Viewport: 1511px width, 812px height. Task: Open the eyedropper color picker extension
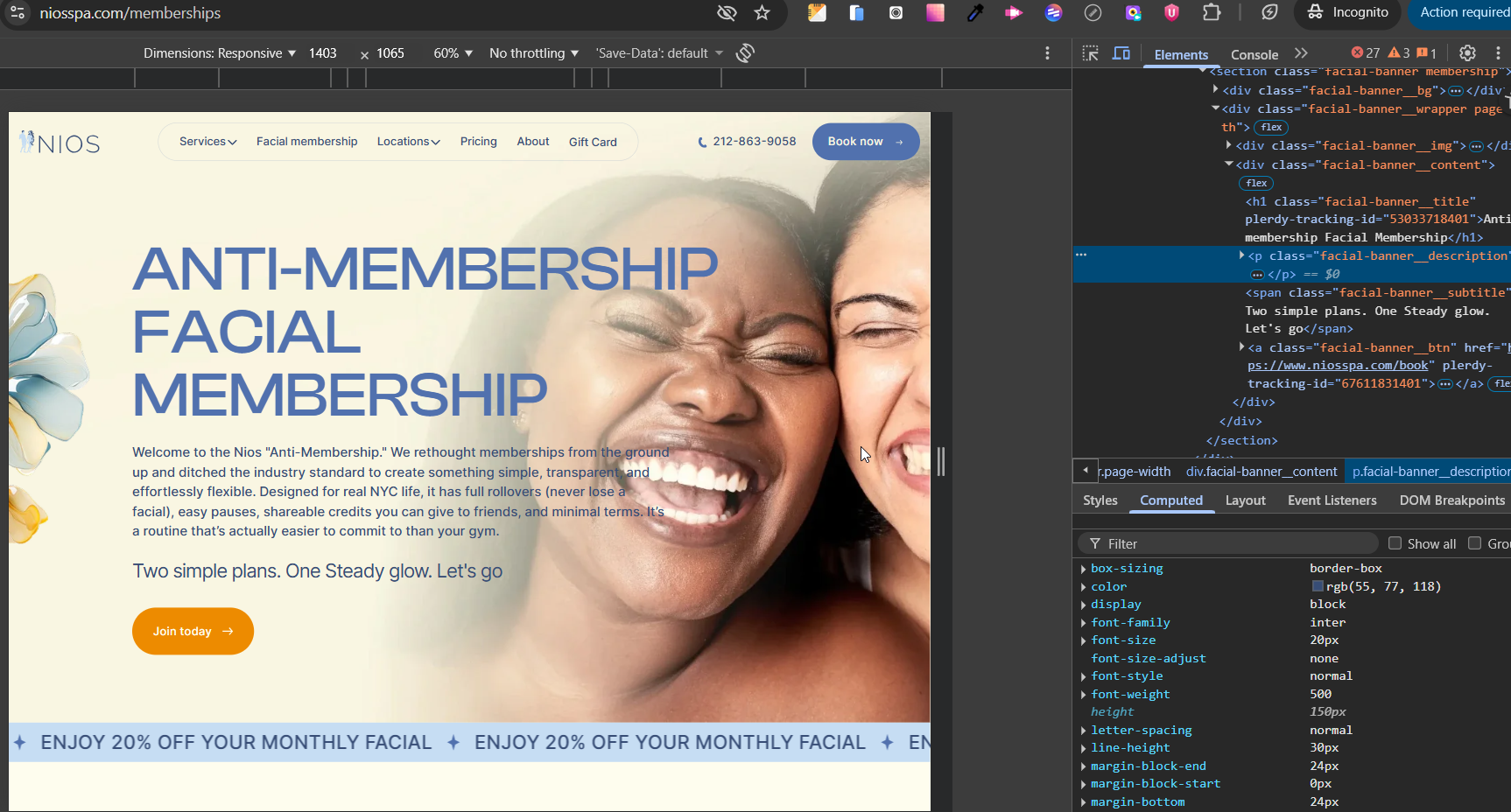[x=975, y=12]
